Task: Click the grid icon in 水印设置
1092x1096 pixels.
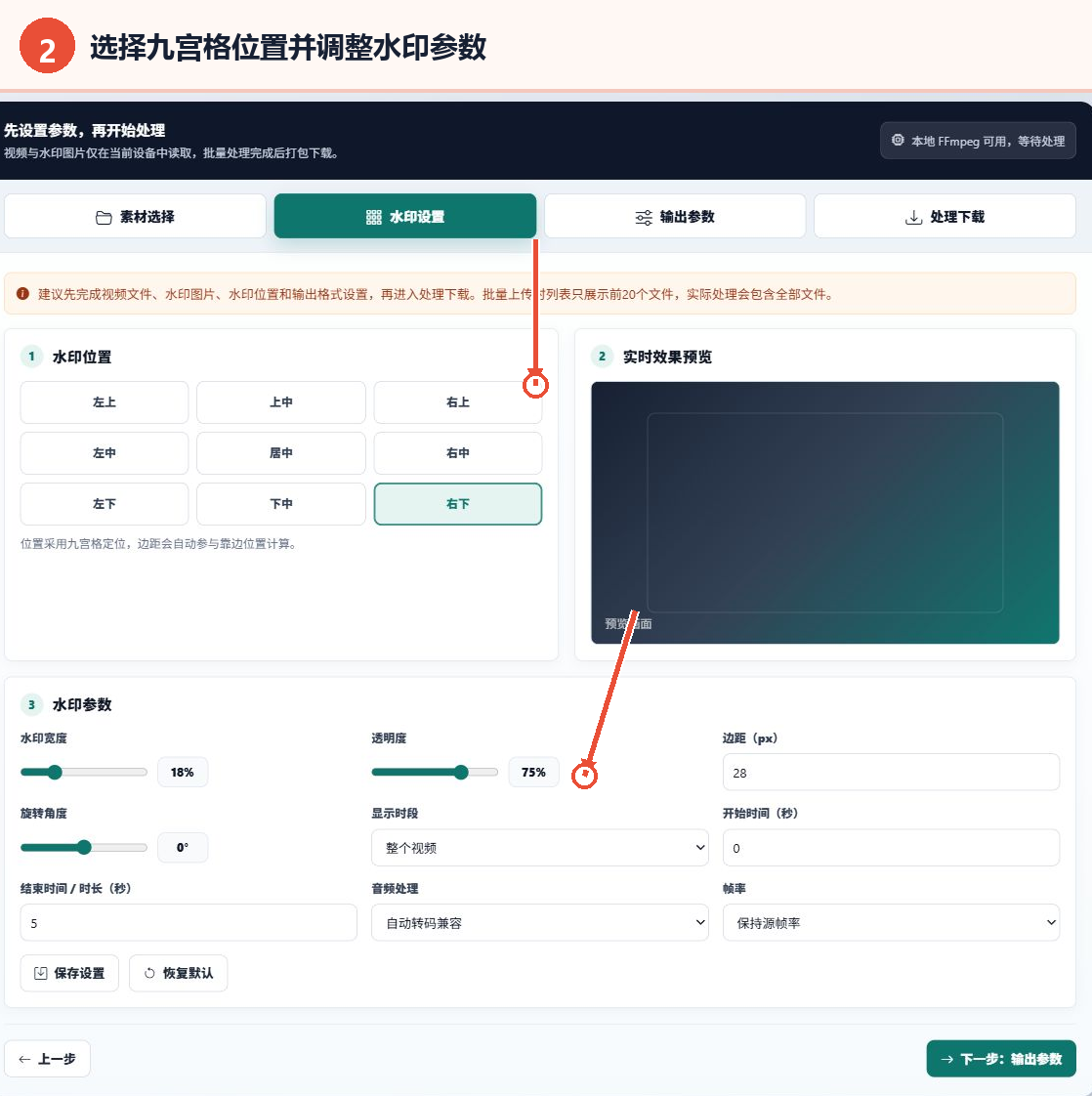Action: pyautogui.click(x=374, y=218)
